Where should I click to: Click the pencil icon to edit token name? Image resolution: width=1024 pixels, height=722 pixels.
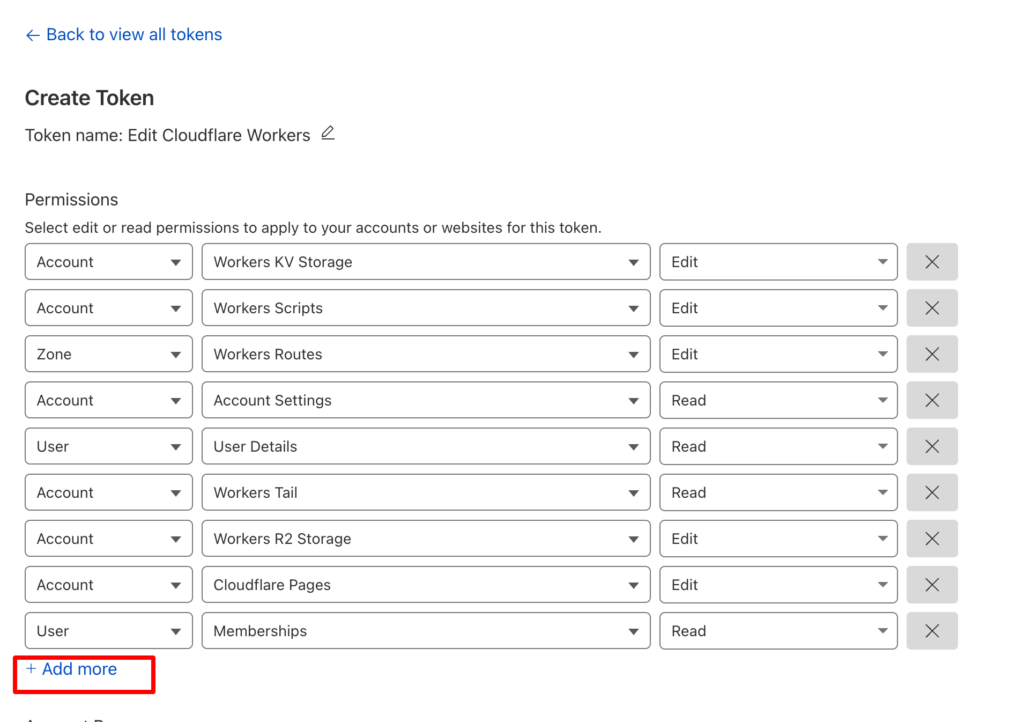[x=328, y=134]
